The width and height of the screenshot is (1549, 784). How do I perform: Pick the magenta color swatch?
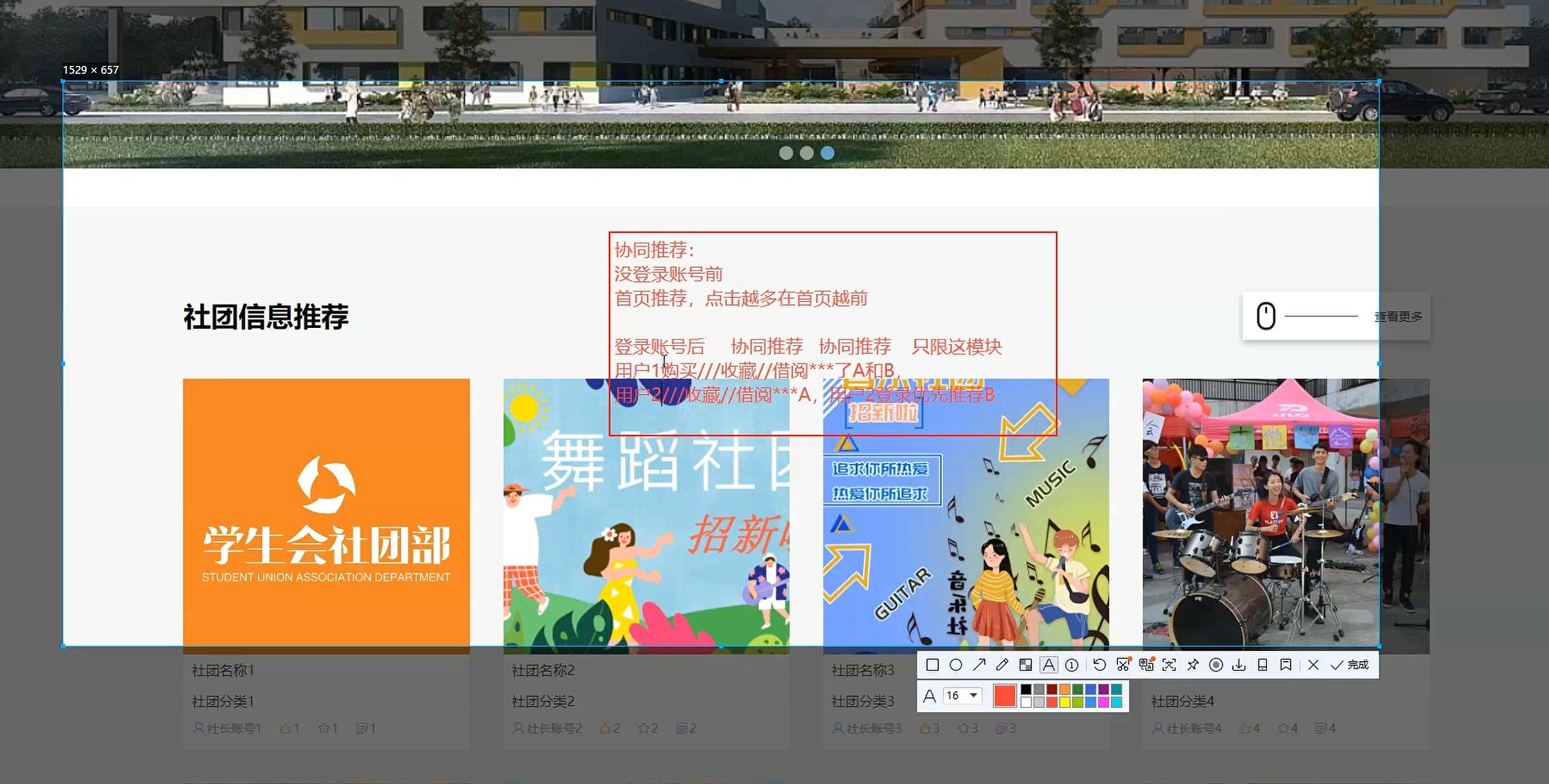tap(1103, 703)
